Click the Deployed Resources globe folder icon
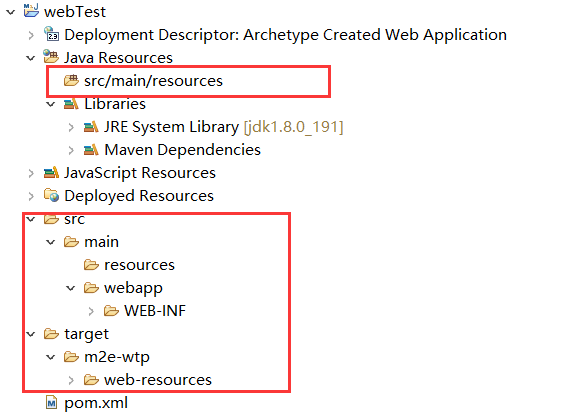This screenshot has width=577, height=416. 51,195
